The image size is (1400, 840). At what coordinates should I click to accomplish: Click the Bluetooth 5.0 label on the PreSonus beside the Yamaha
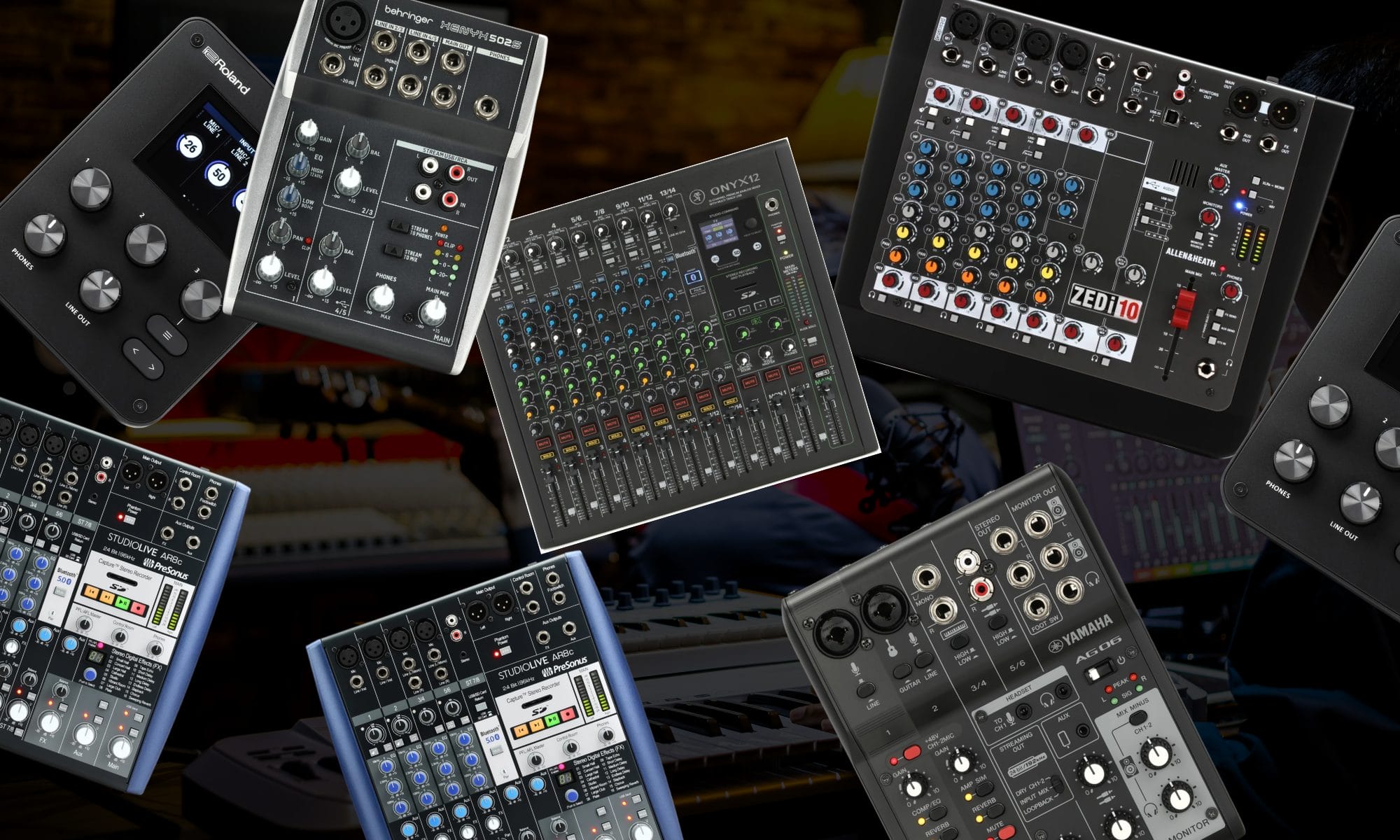point(491,735)
